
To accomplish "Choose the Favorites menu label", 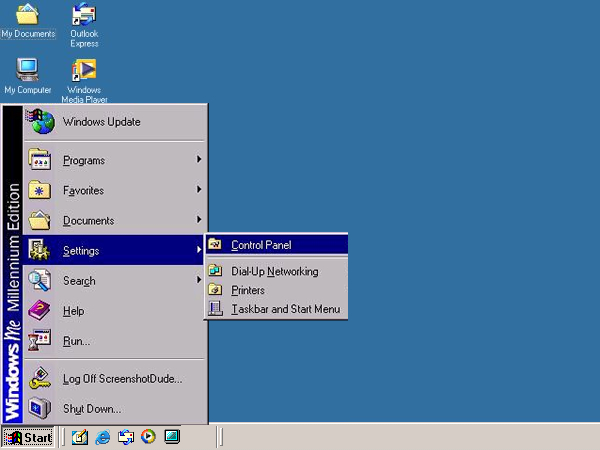I will [83, 191].
